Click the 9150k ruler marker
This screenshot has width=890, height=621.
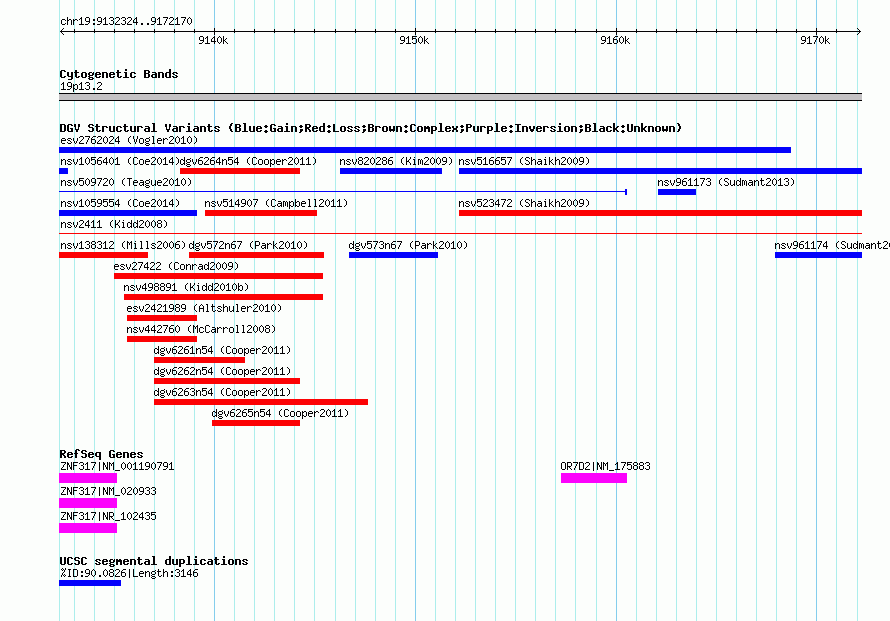pos(414,40)
